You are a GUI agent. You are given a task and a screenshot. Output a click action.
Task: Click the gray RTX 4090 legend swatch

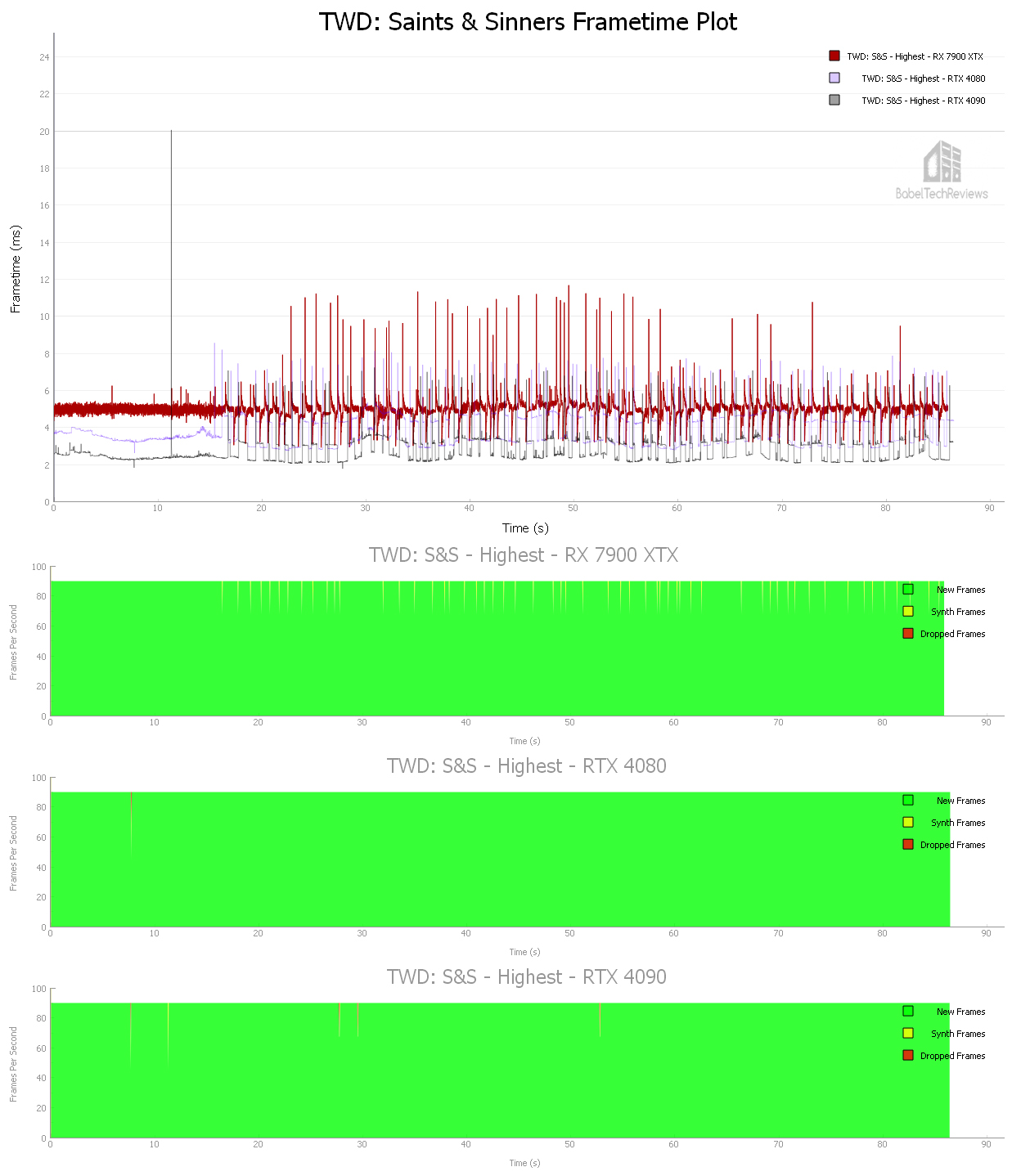point(834,100)
